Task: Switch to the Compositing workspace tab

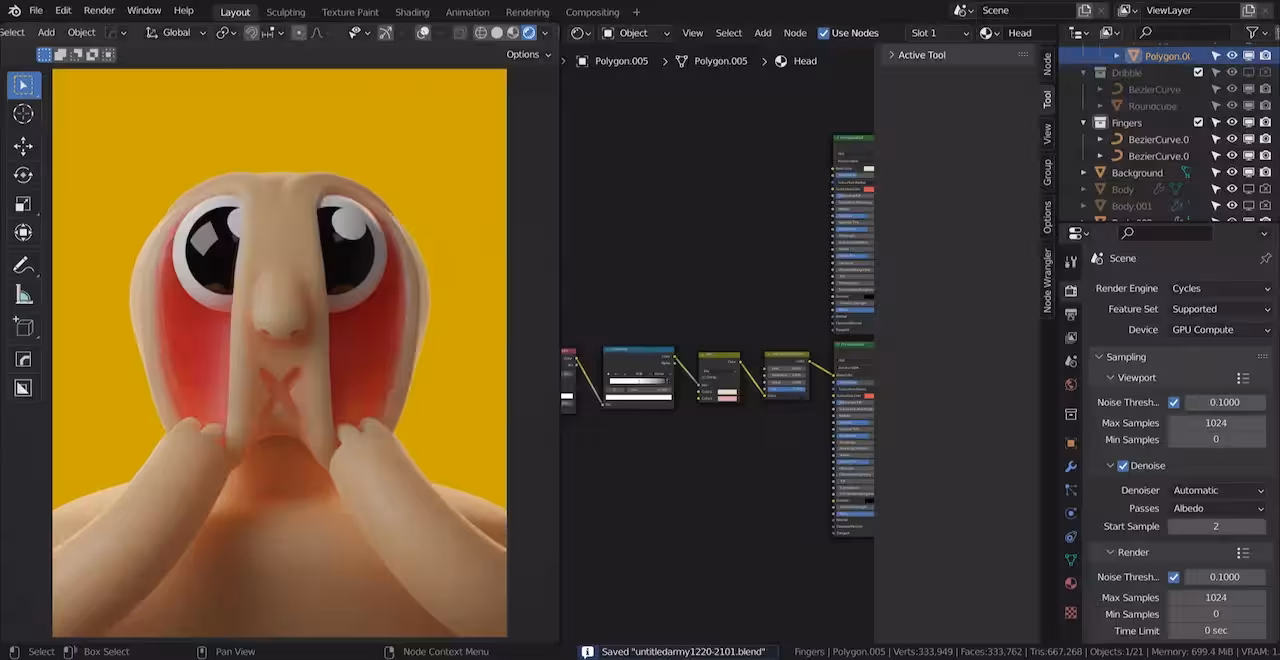Action: click(592, 12)
